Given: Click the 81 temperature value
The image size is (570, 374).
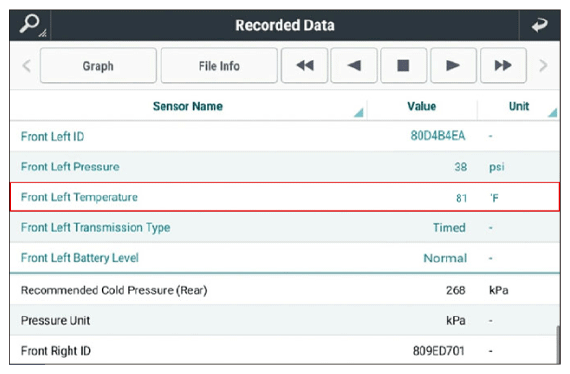Looking at the screenshot, I should pos(461,198).
